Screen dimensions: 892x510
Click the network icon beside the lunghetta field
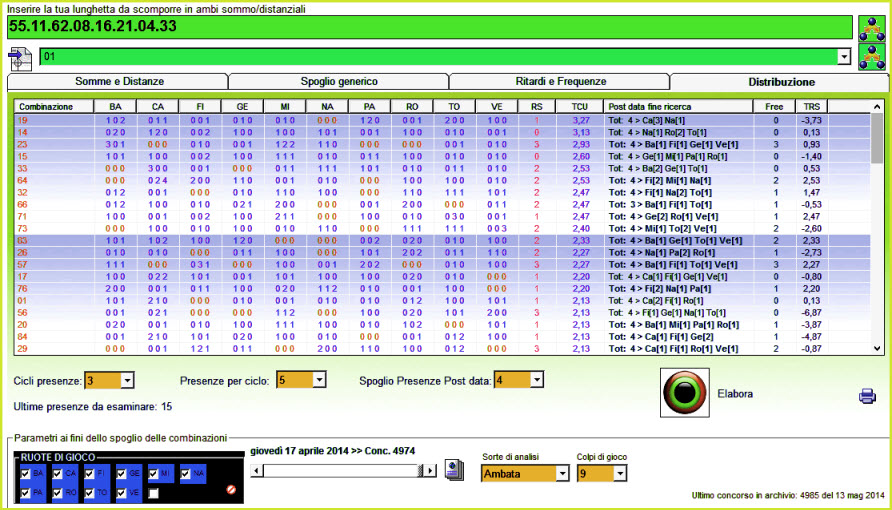click(x=872, y=28)
